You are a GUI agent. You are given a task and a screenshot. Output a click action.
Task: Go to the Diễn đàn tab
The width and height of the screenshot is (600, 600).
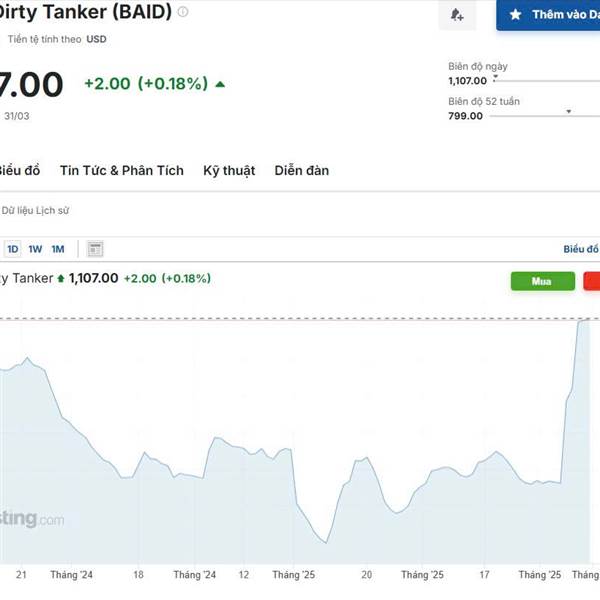click(302, 170)
